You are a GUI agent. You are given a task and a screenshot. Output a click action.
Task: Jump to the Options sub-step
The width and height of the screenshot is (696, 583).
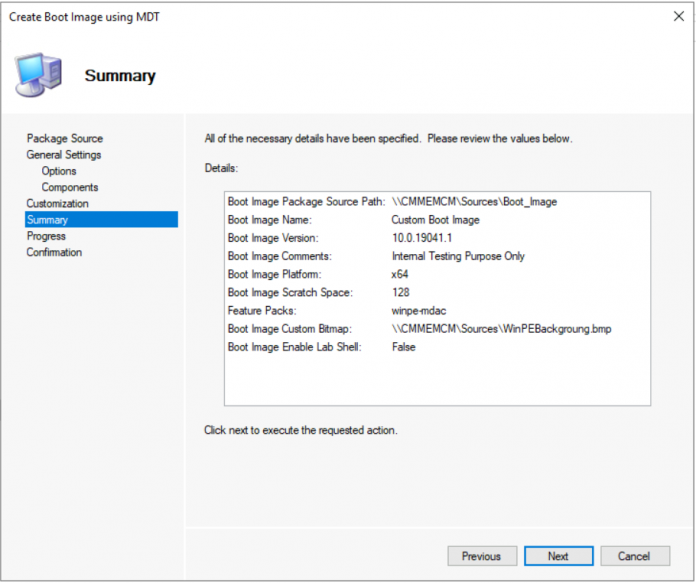point(59,171)
